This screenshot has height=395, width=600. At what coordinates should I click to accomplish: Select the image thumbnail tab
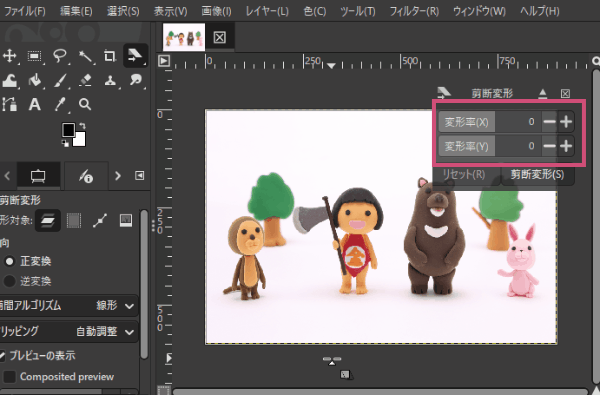pos(184,37)
